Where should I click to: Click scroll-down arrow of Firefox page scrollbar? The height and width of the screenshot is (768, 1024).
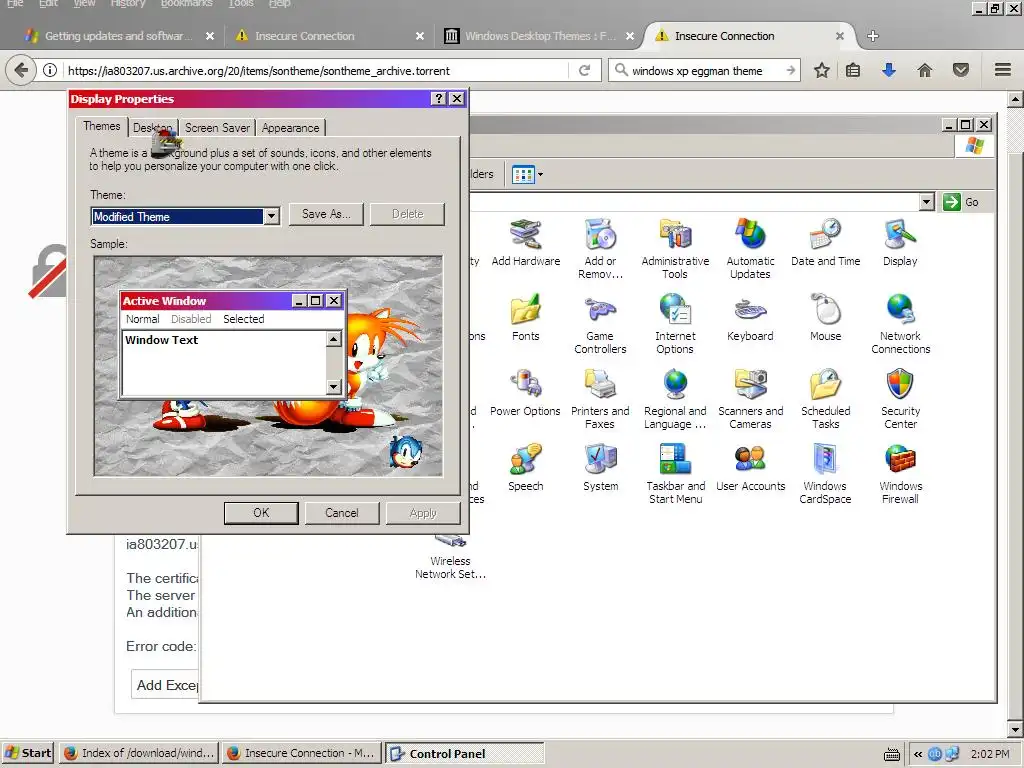click(1015, 729)
